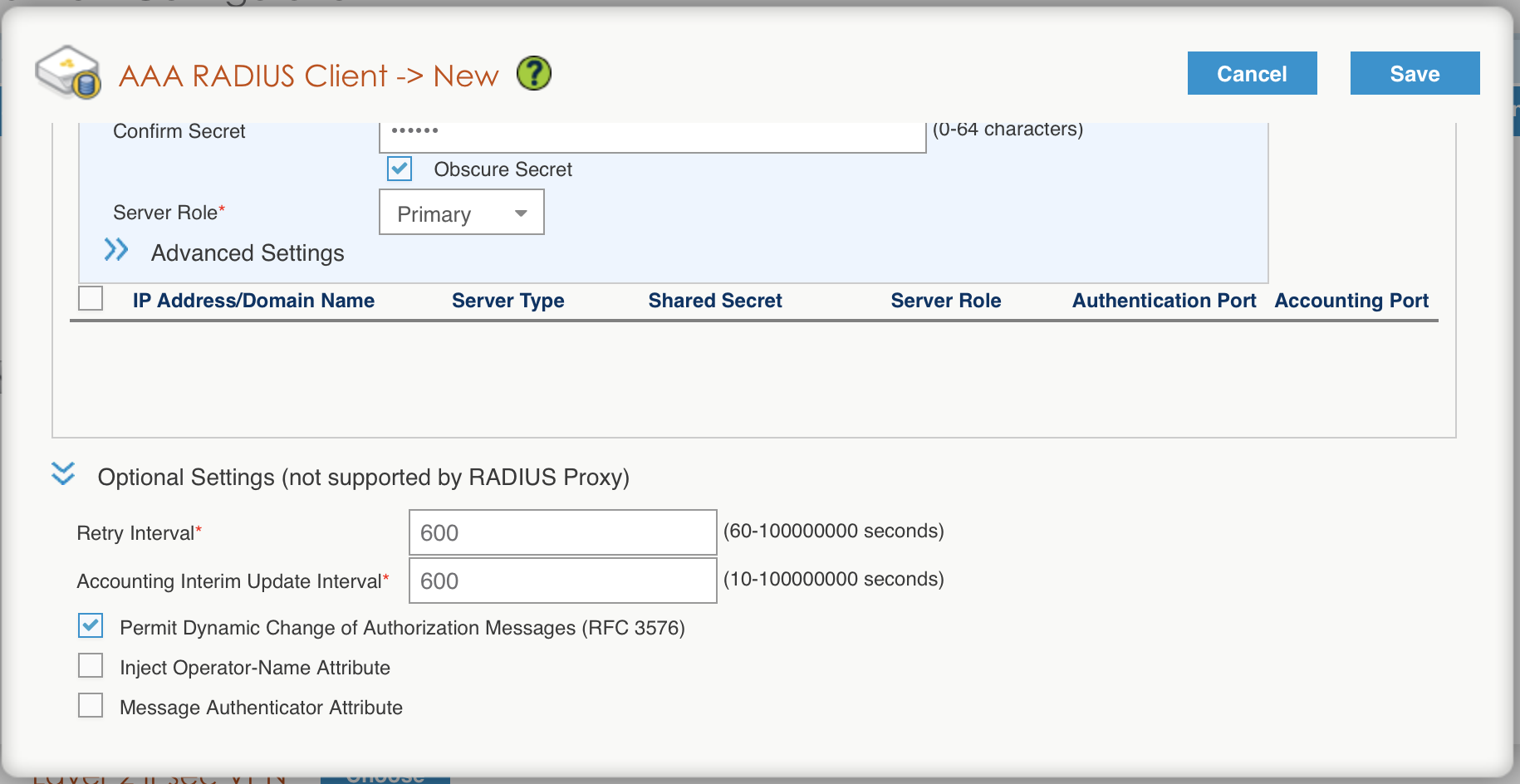Sort by IP Address/Domain Name column

[x=253, y=301]
